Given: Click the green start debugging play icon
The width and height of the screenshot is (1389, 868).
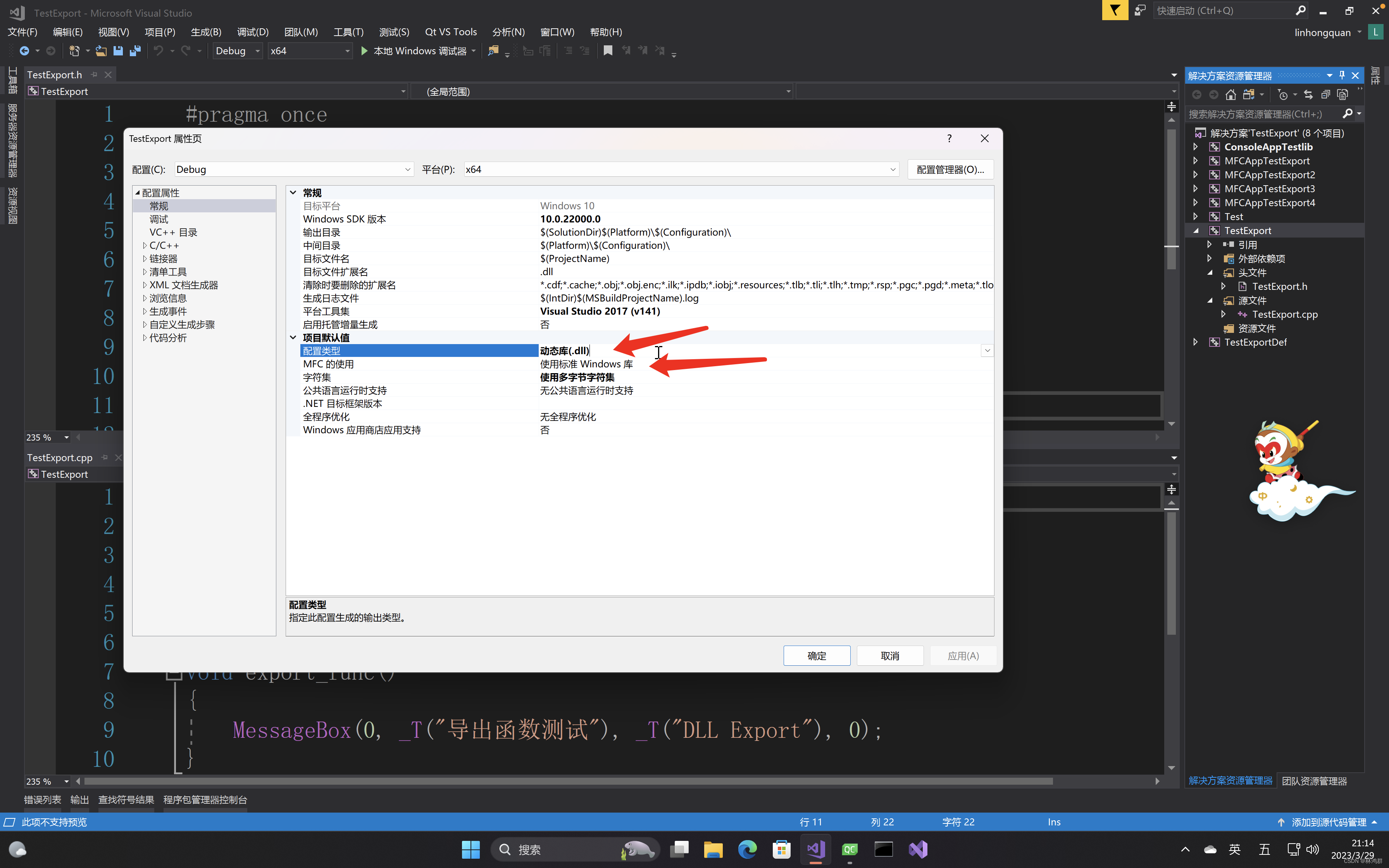Looking at the screenshot, I should (x=364, y=51).
